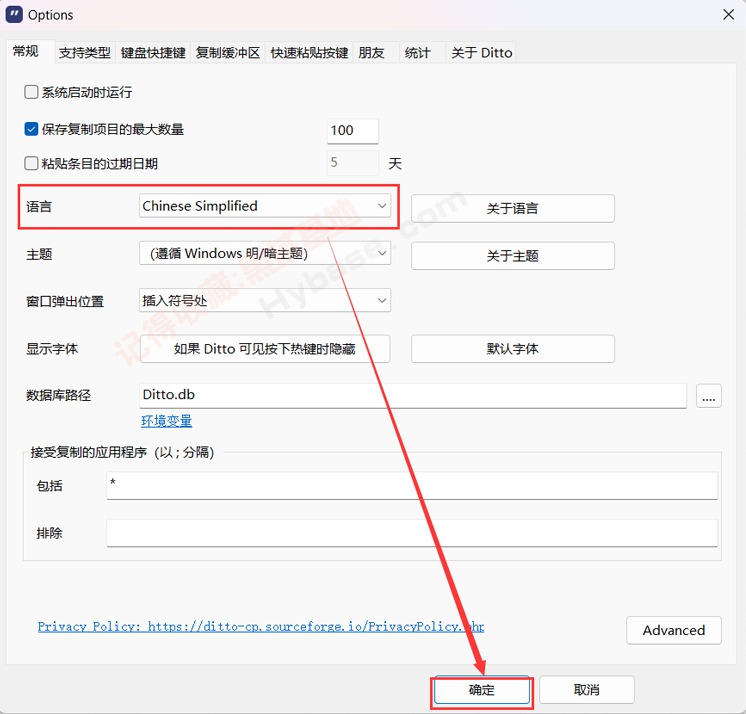Click the 关于主题 button
The height and width of the screenshot is (714, 746).
[512, 256]
